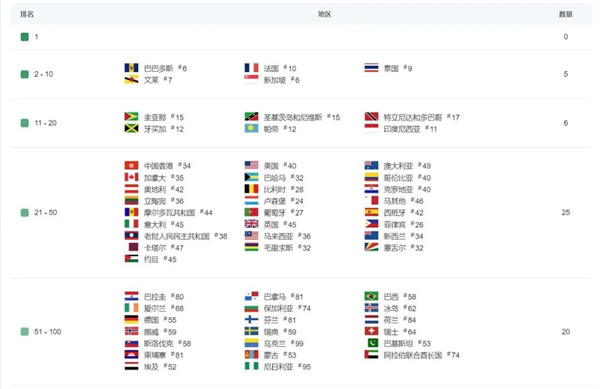Select the green swatch for rank 2 - 10

[x=24, y=74]
